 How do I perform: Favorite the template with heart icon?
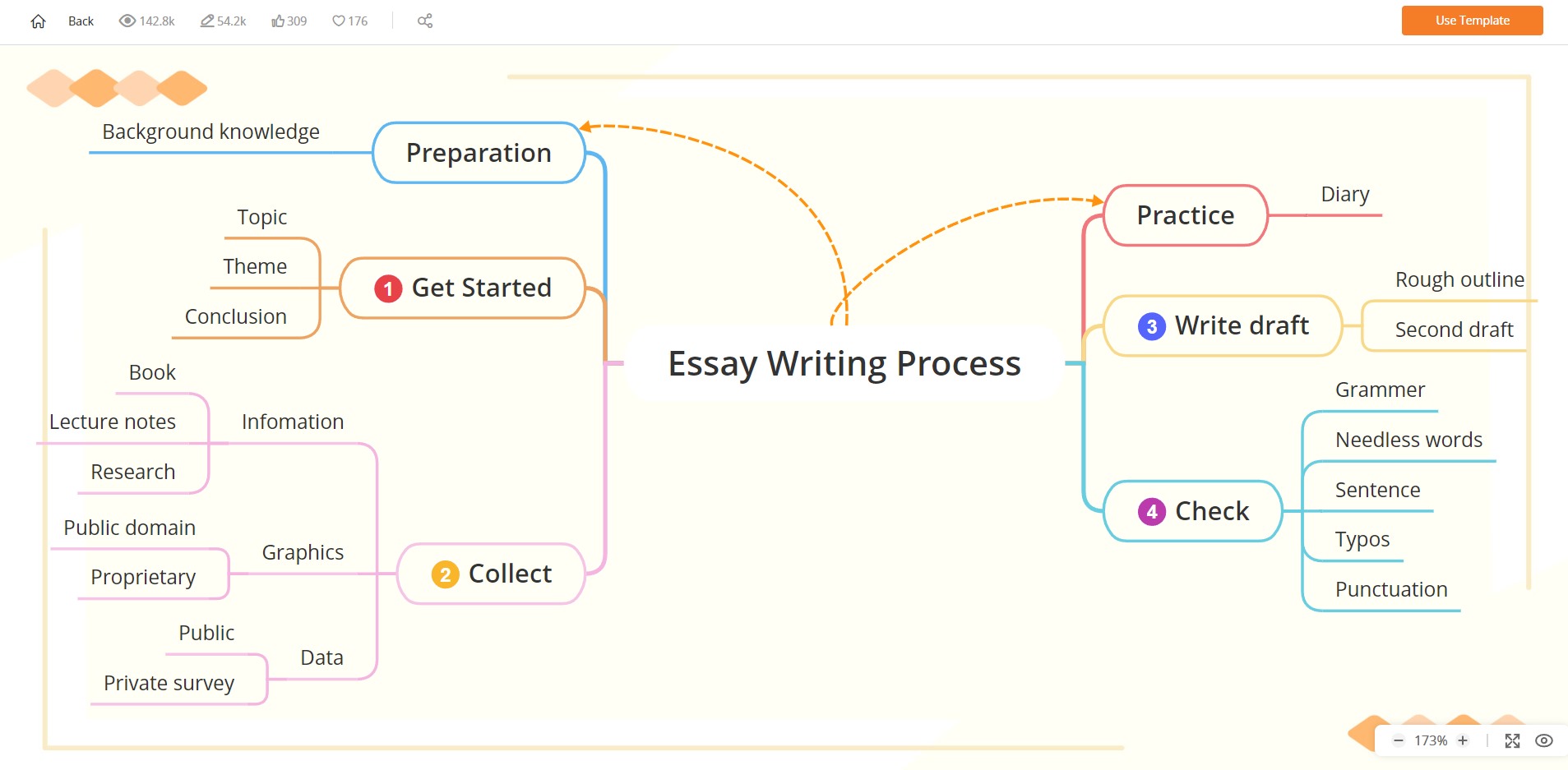339,21
